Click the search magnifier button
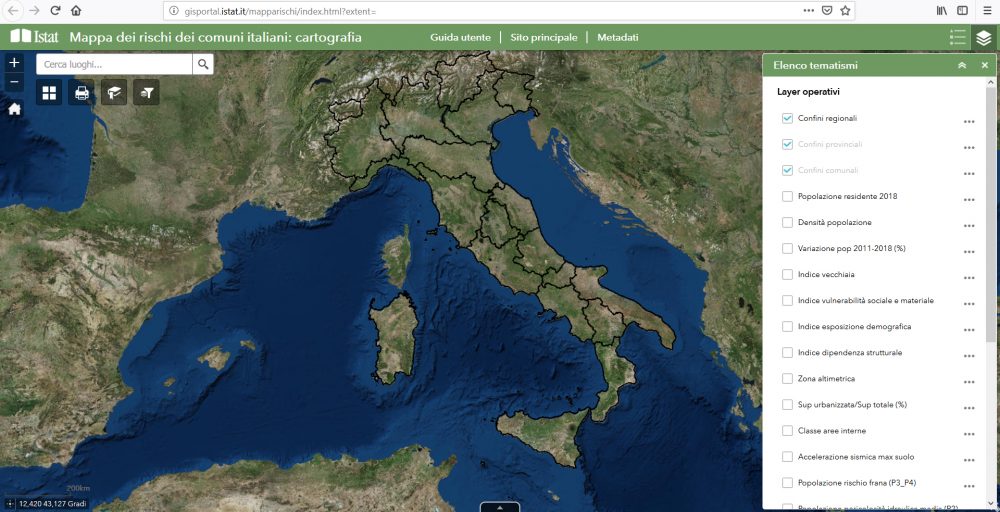The image size is (1000, 512). (203, 64)
